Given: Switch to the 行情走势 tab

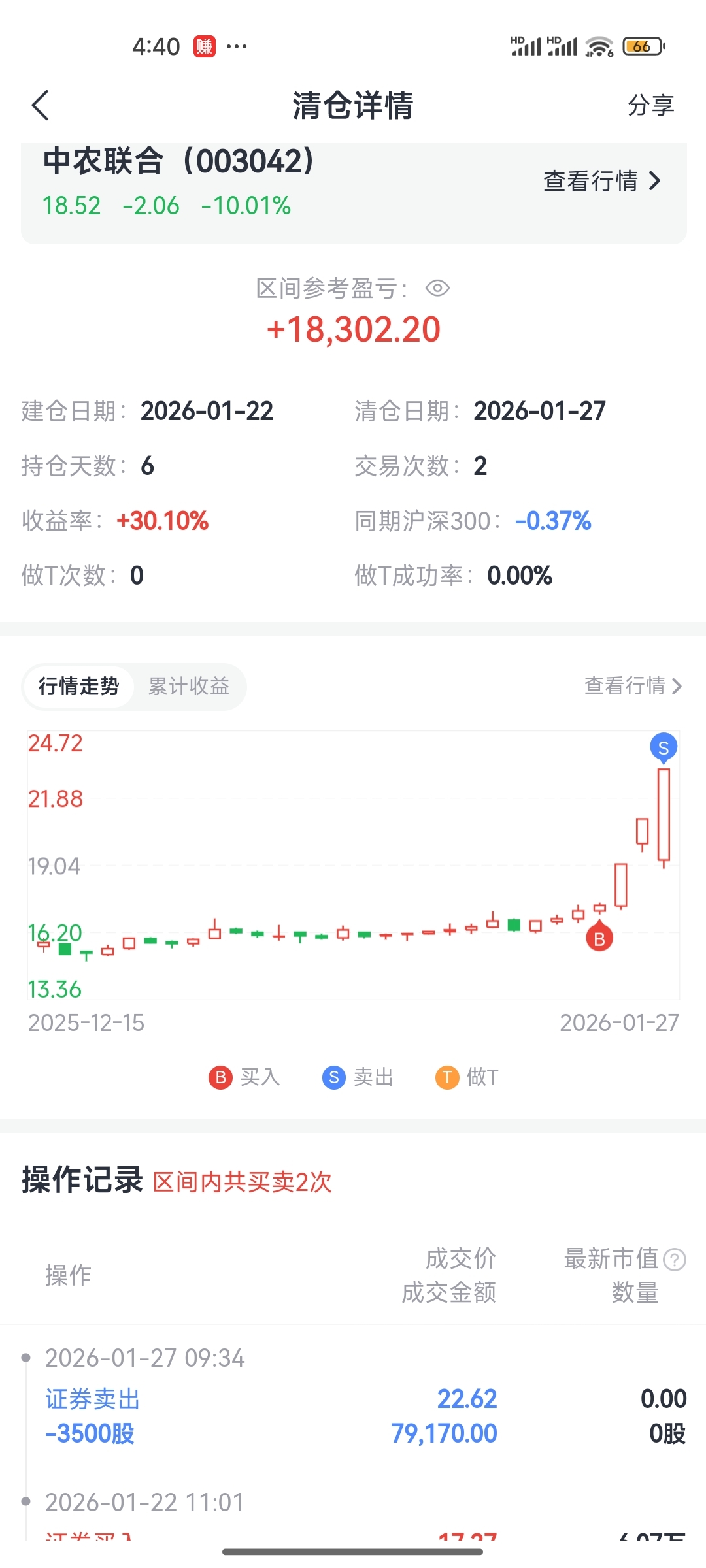Looking at the screenshot, I should 78,686.
